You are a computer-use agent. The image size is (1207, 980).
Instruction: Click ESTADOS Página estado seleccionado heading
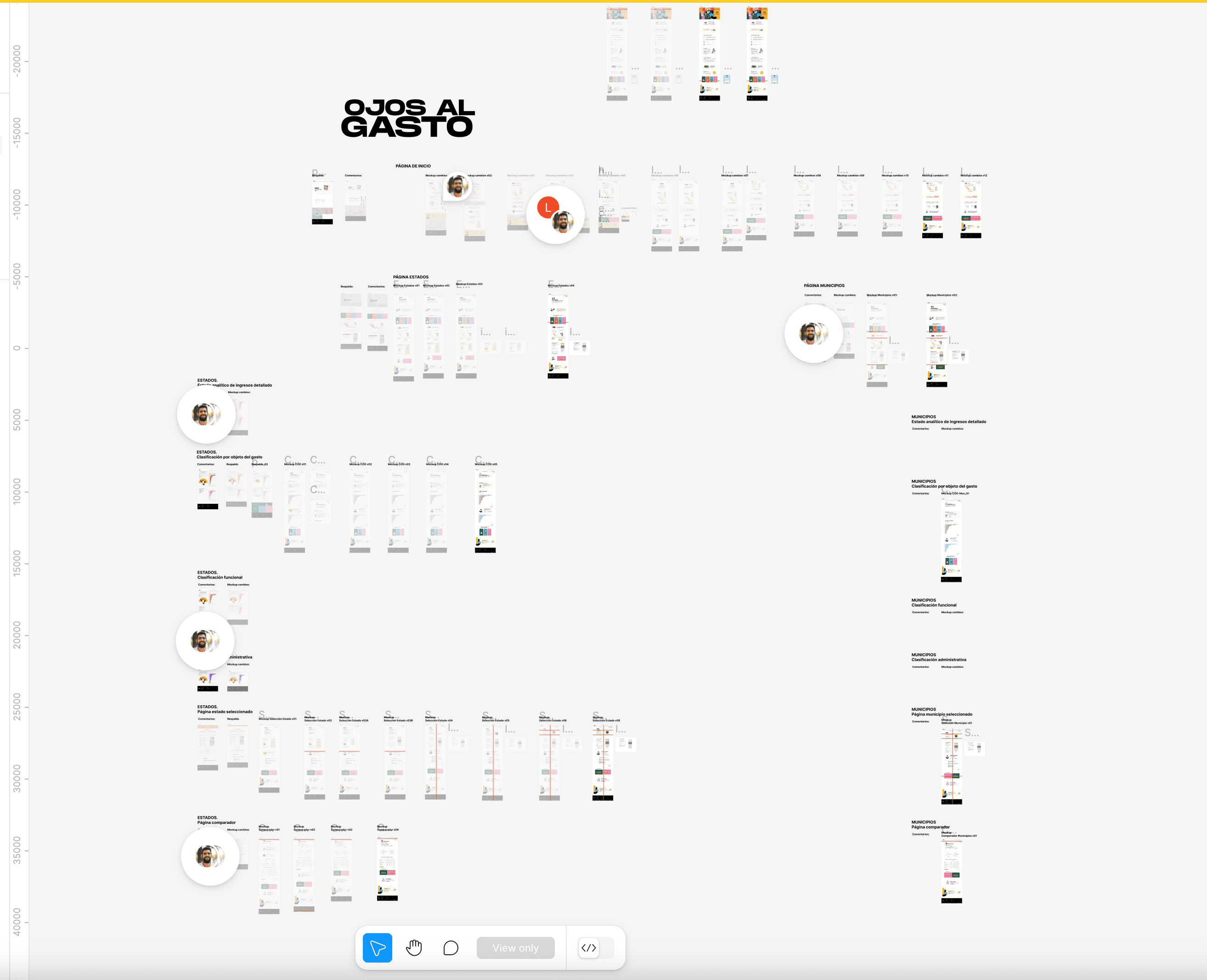225,709
